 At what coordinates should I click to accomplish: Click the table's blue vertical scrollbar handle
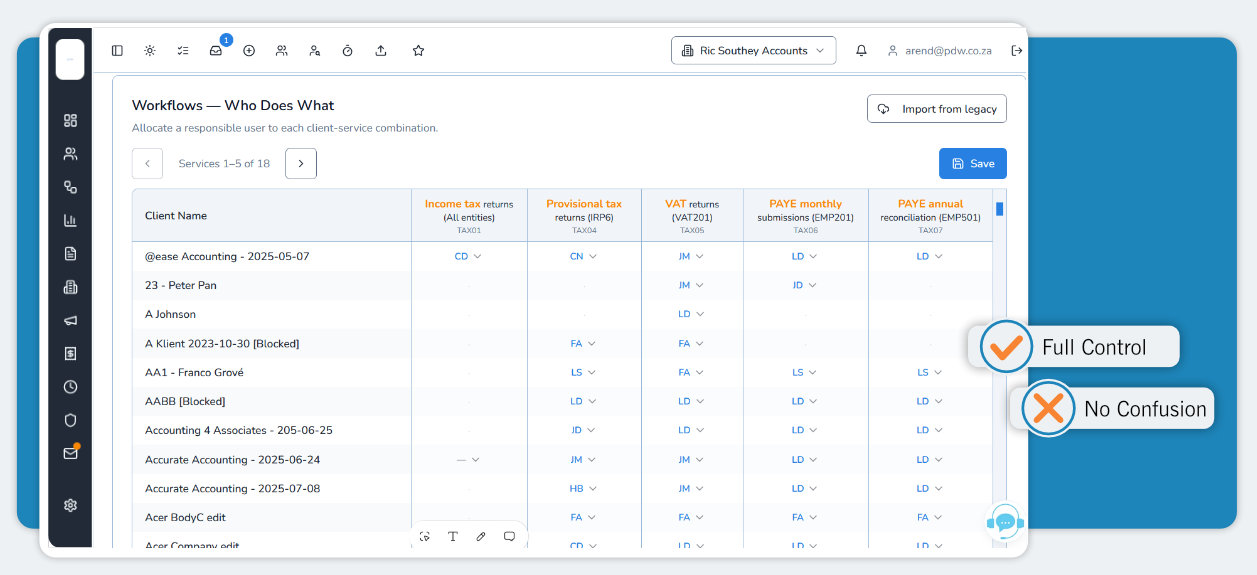999,209
